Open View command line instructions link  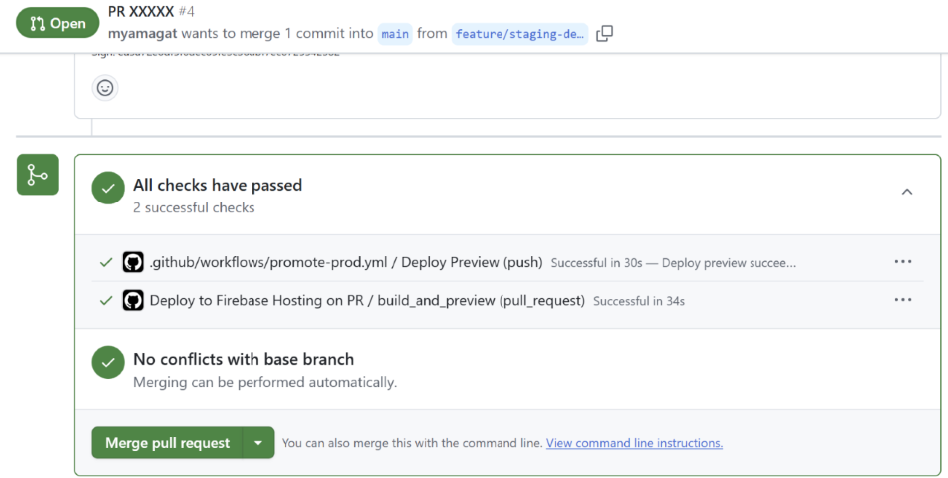pyautogui.click(x=634, y=443)
